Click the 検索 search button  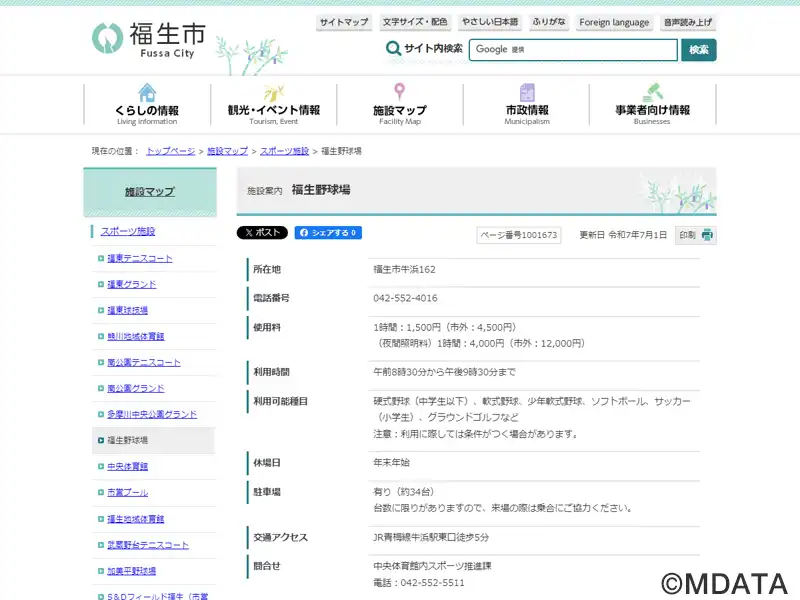click(698, 50)
